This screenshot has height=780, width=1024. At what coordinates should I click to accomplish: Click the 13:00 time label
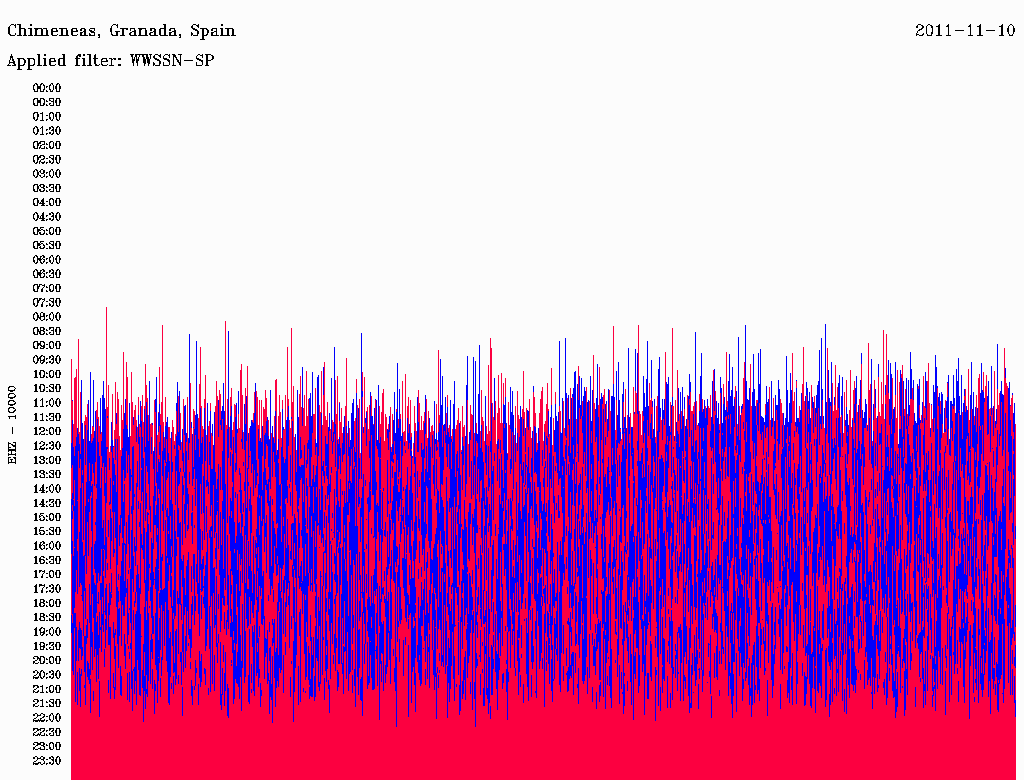coord(47,460)
